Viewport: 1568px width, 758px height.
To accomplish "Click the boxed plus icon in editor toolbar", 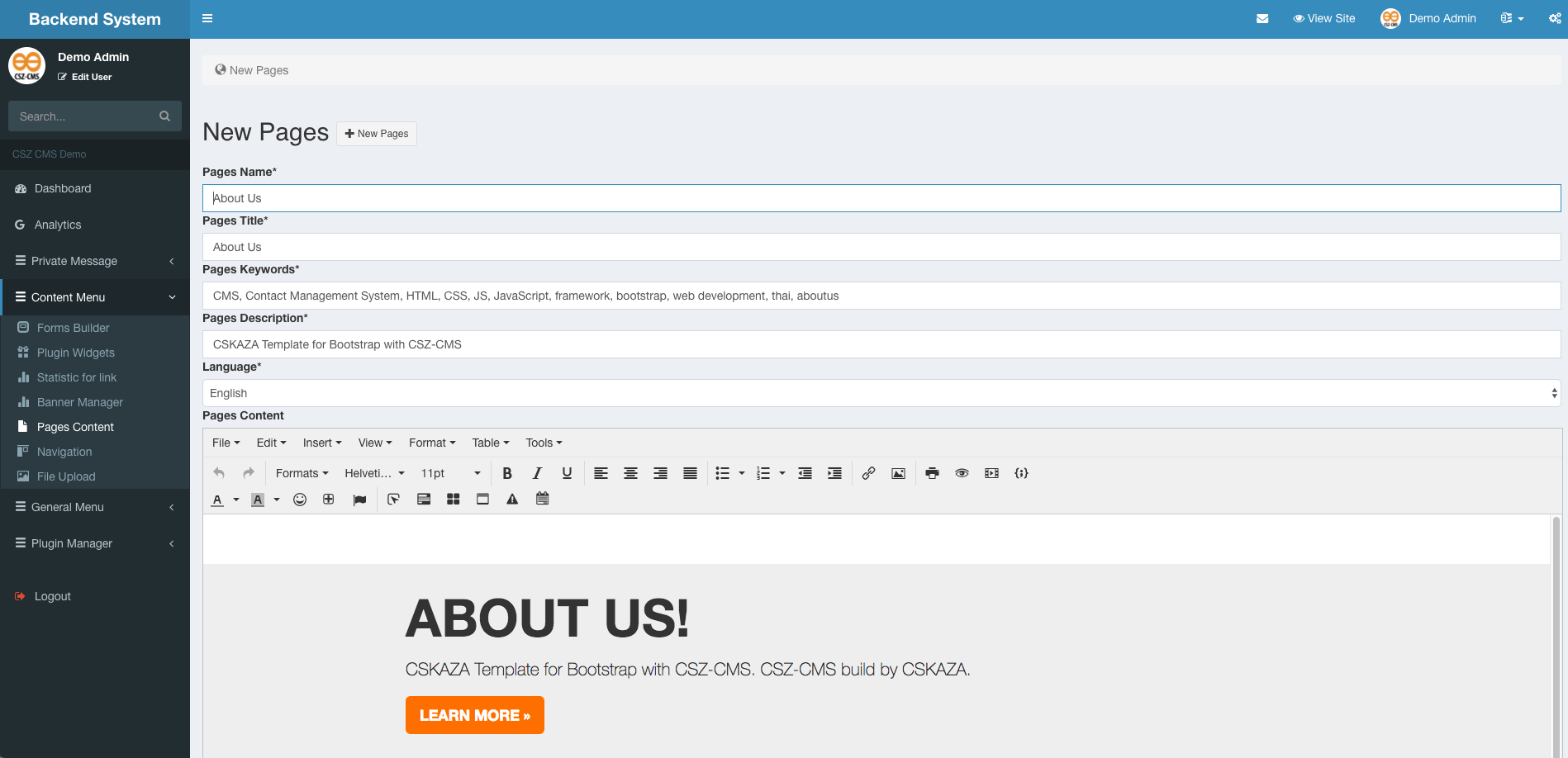I will point(329,500).
